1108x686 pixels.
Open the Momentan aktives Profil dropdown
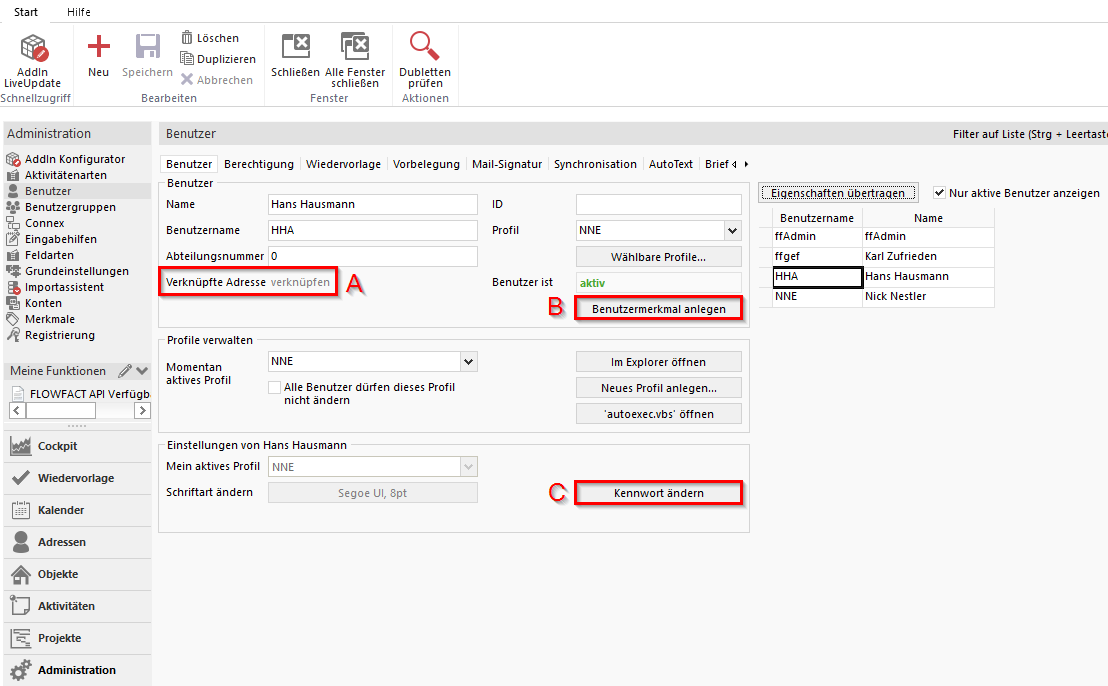468,361
